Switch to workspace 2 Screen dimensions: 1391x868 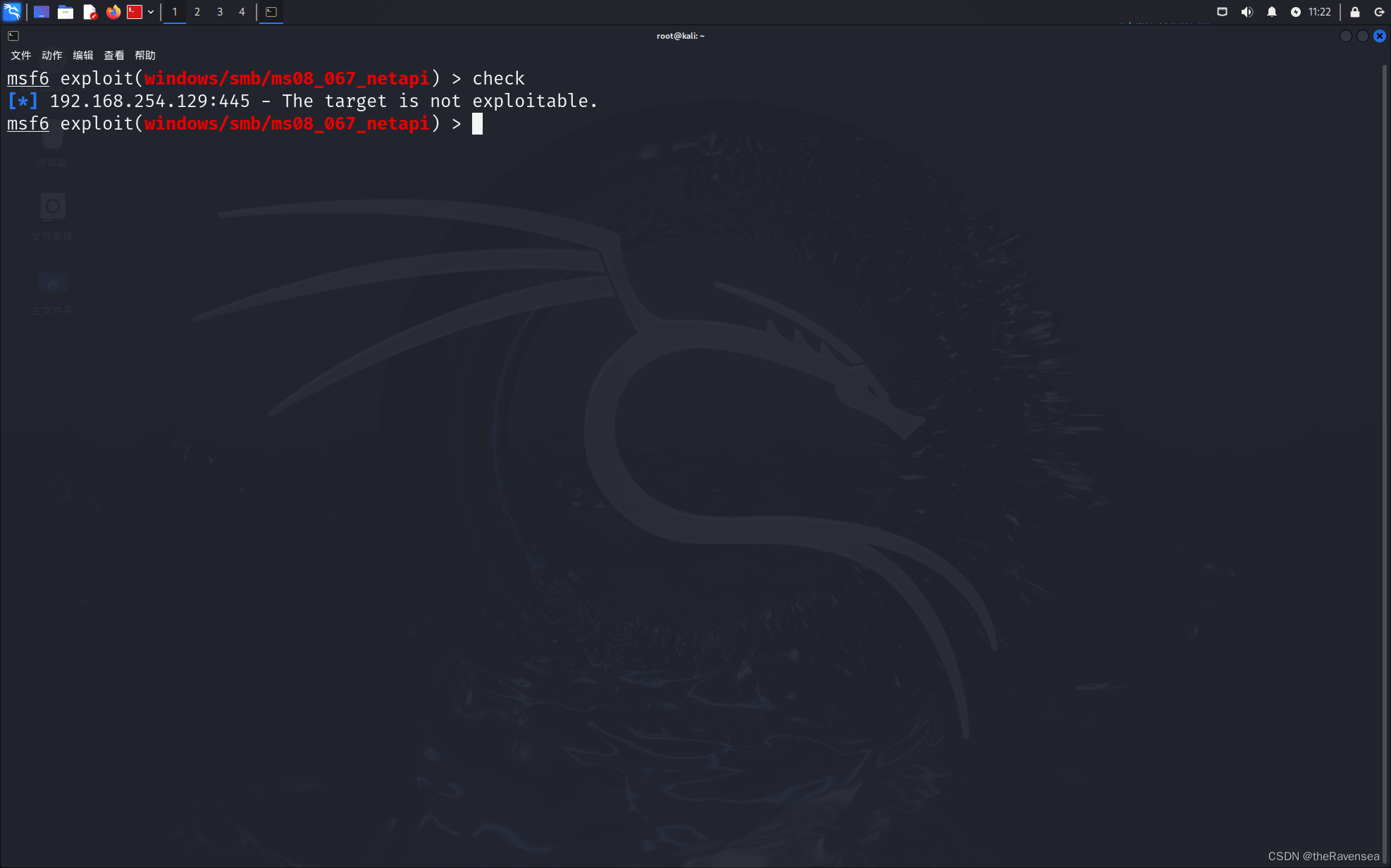(197, 12)
